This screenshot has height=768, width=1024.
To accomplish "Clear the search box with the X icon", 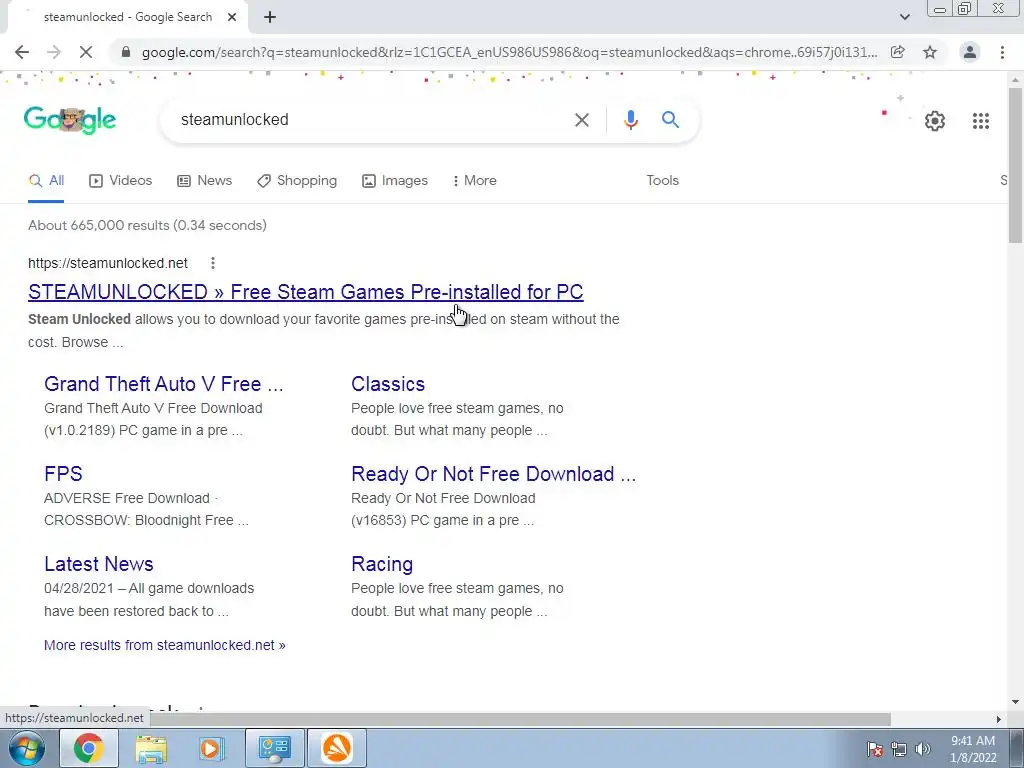I will tap(581, 120).
